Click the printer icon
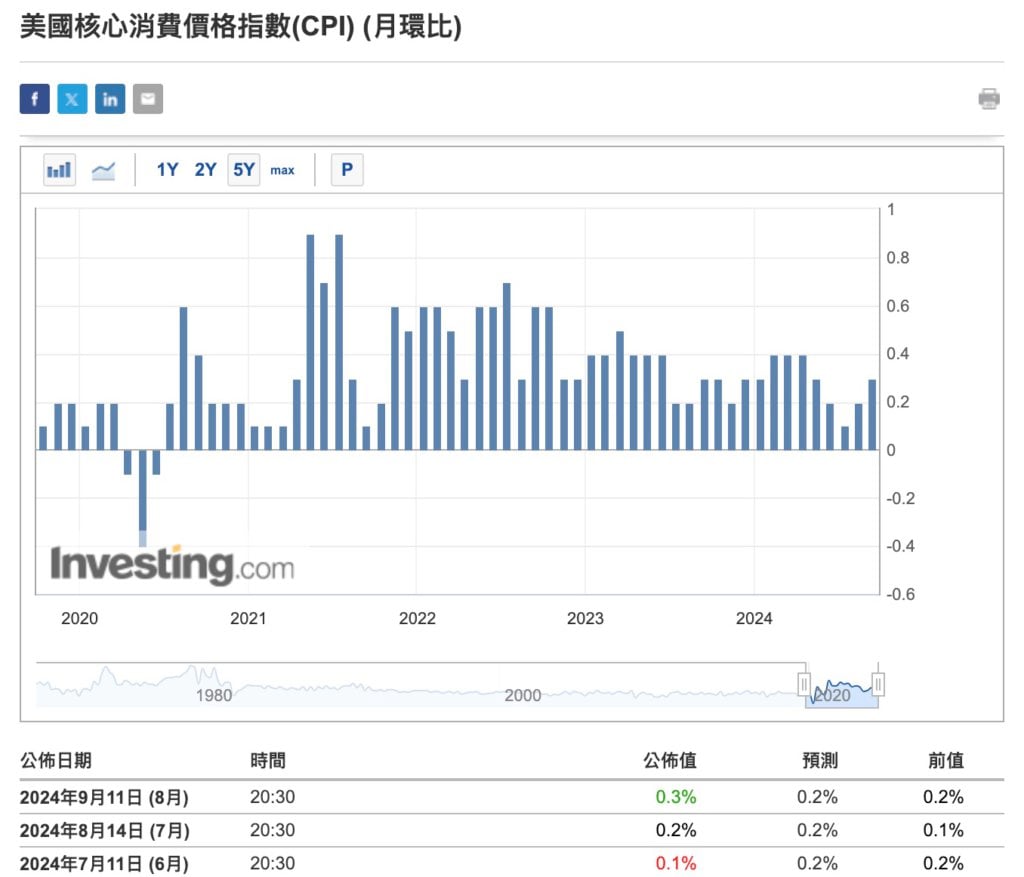1024x877 pixels. (x=989, y=99)
